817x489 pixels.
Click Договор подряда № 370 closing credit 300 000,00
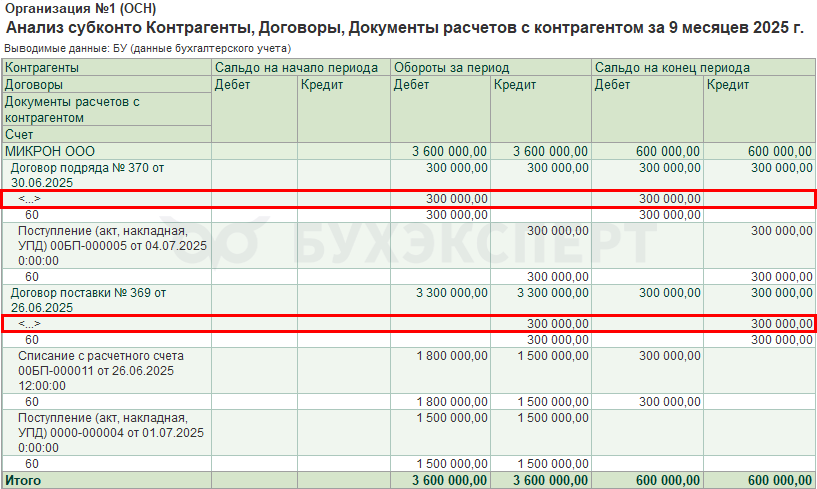point(782,168)
